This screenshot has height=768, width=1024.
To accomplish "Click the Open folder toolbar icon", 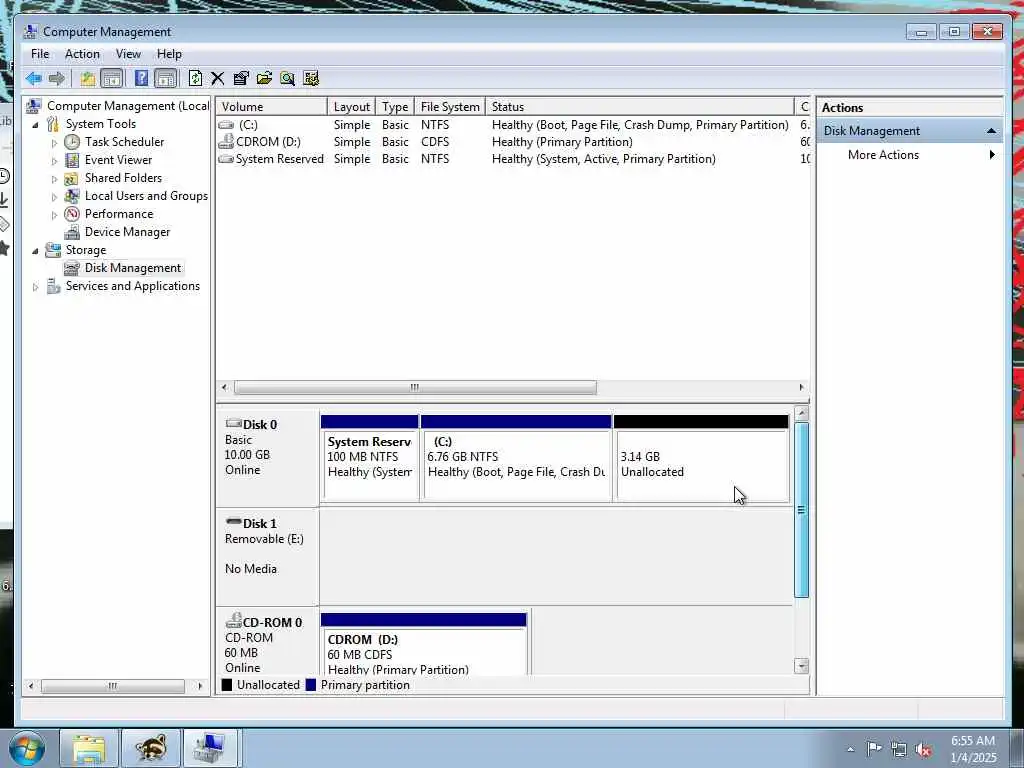I will 264,79.
